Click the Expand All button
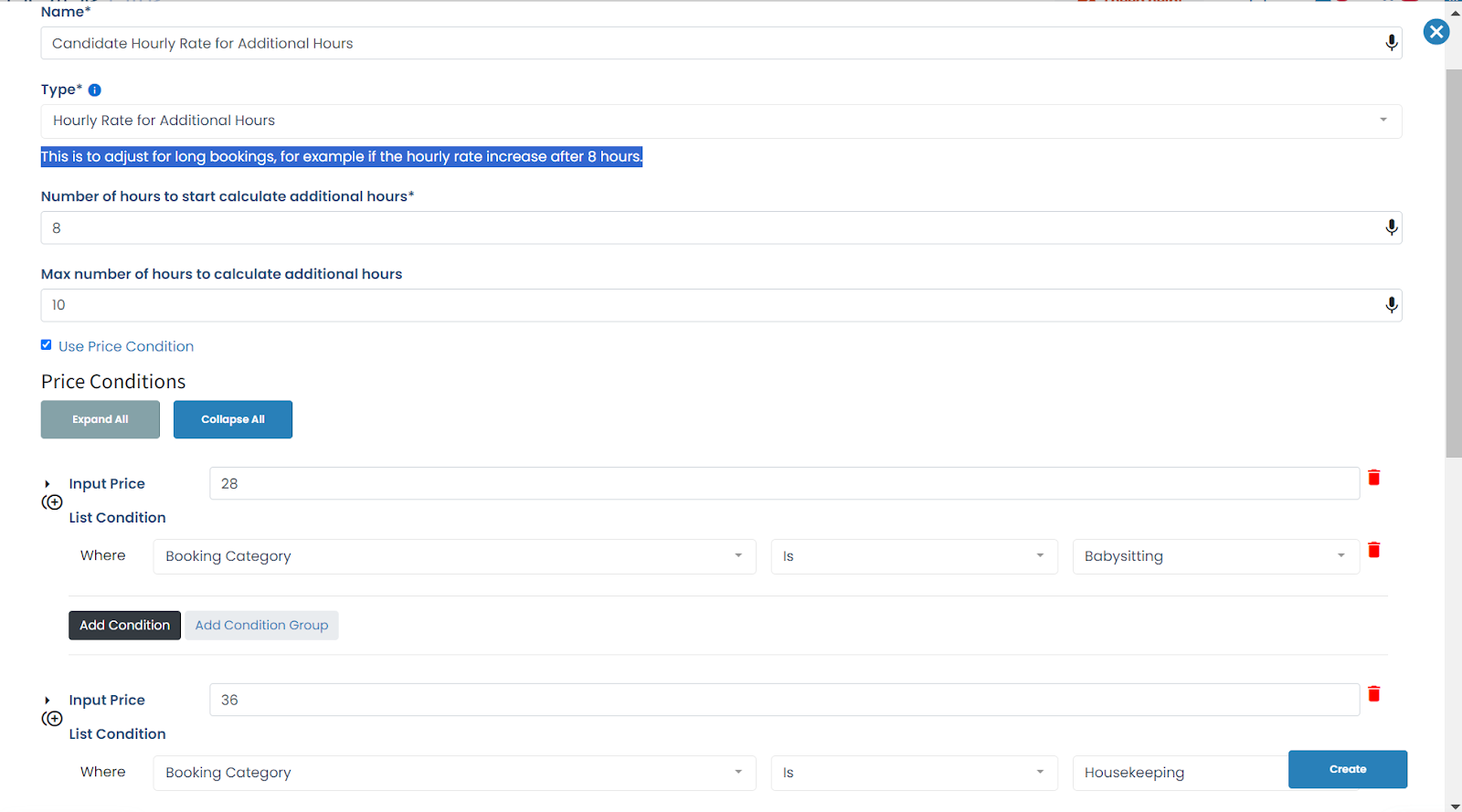This screenshot has height=812, width=1462. coord(101,419)
